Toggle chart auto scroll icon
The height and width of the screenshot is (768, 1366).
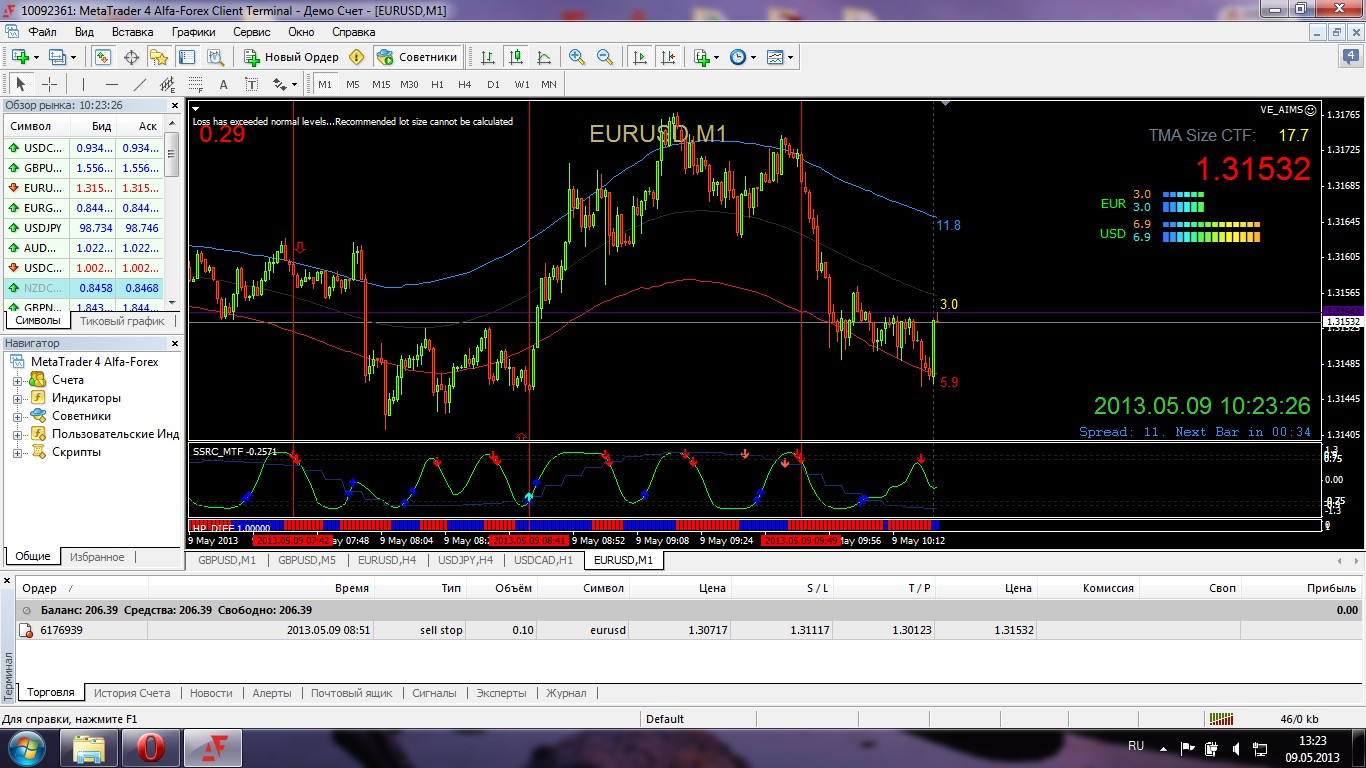point(640,57)
